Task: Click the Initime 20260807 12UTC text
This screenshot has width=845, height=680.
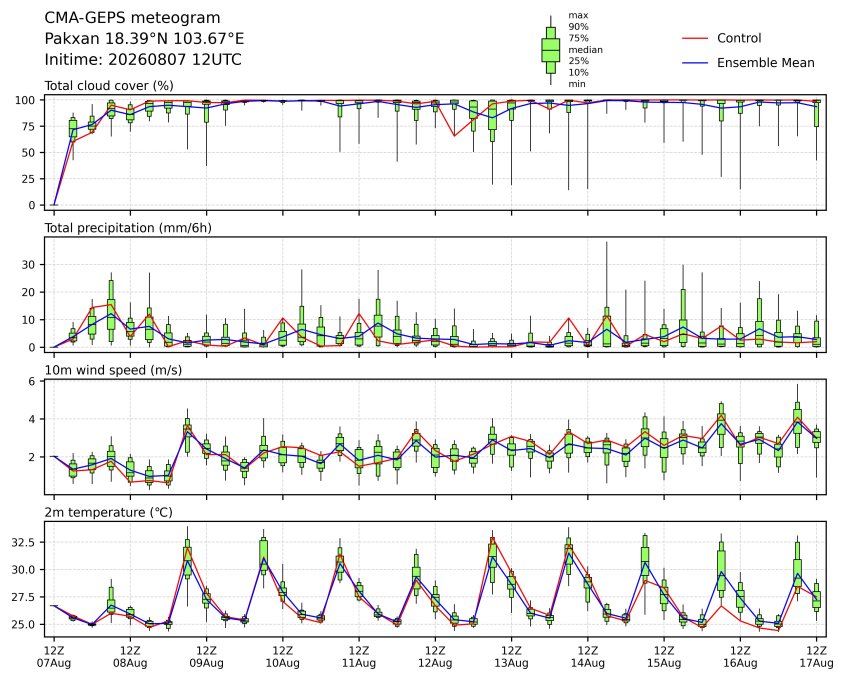Action: pyautogui.click(x=143, y=59)
